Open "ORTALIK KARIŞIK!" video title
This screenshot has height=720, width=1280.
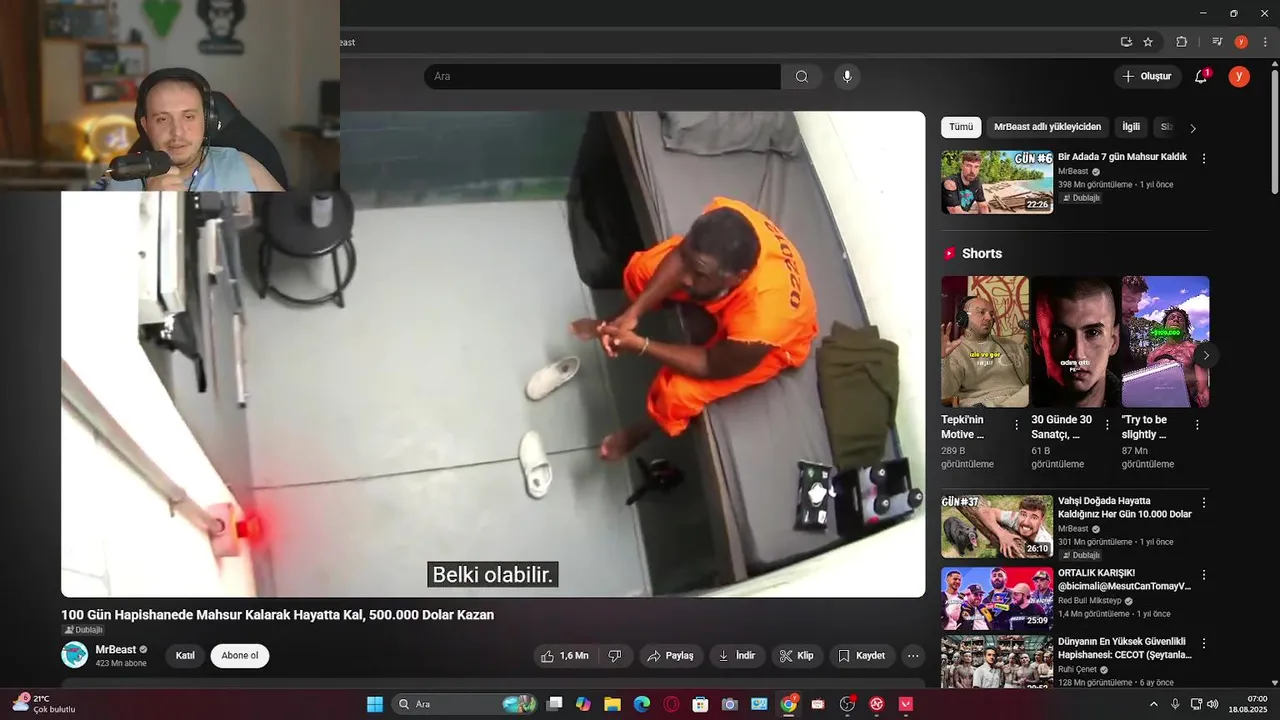[x=1124, y=580]
